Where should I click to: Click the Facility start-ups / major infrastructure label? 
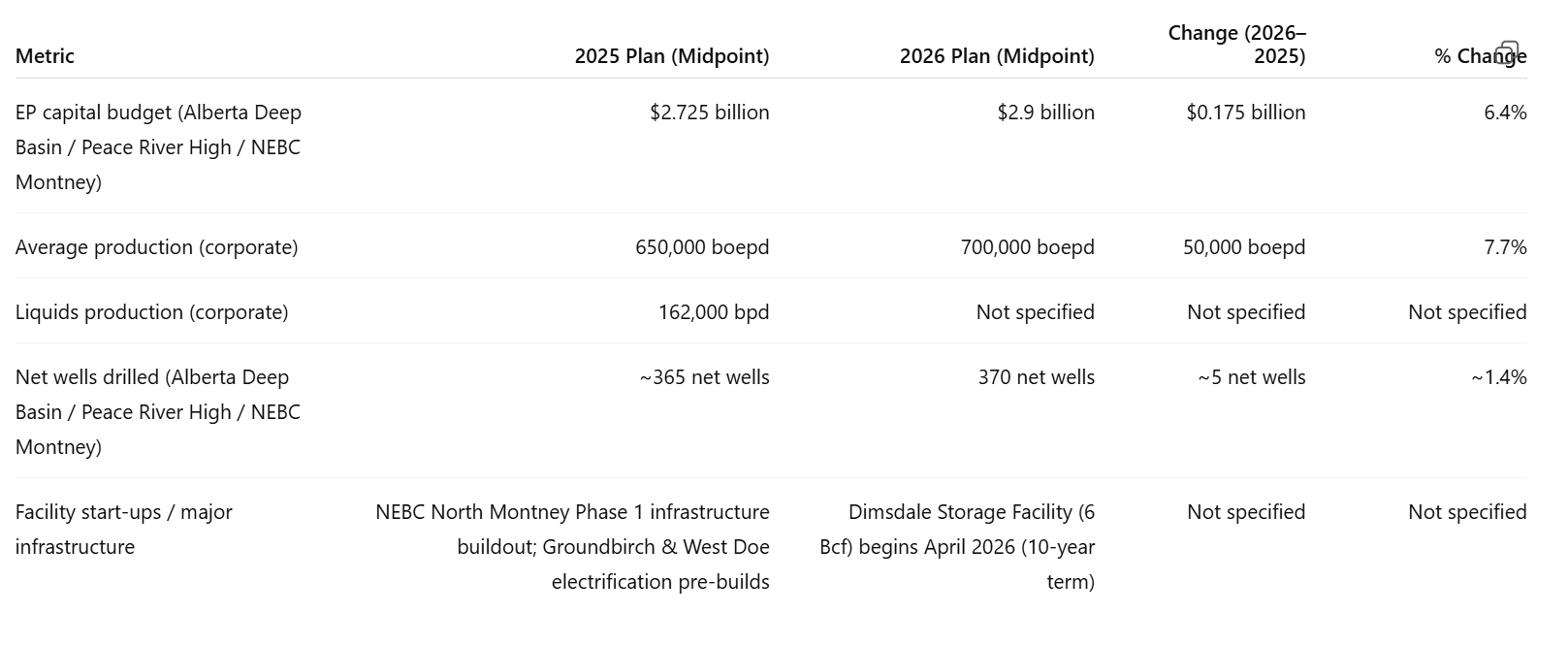tap(124, 530)
